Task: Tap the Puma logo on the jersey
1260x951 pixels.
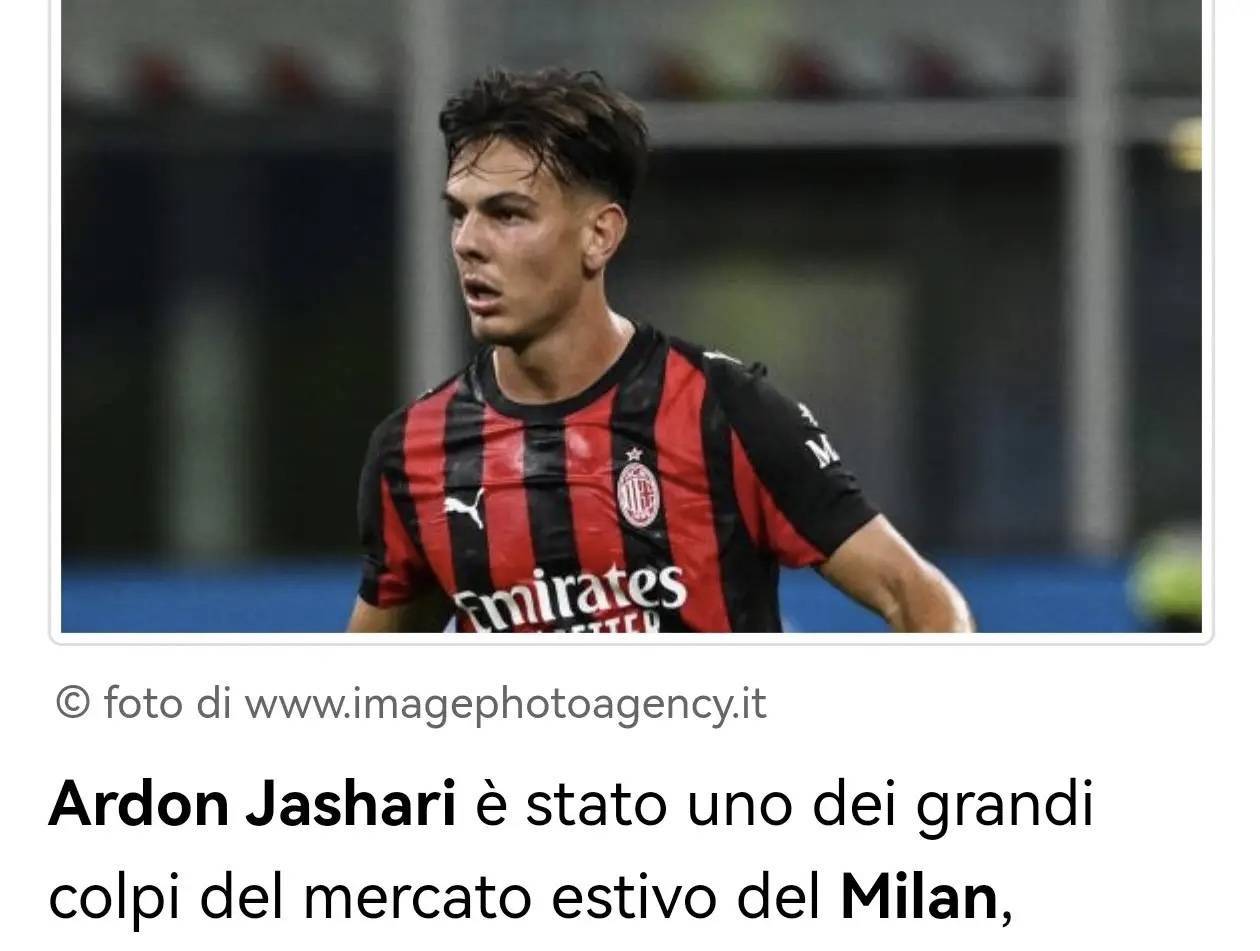Action: tap(464, 507)
